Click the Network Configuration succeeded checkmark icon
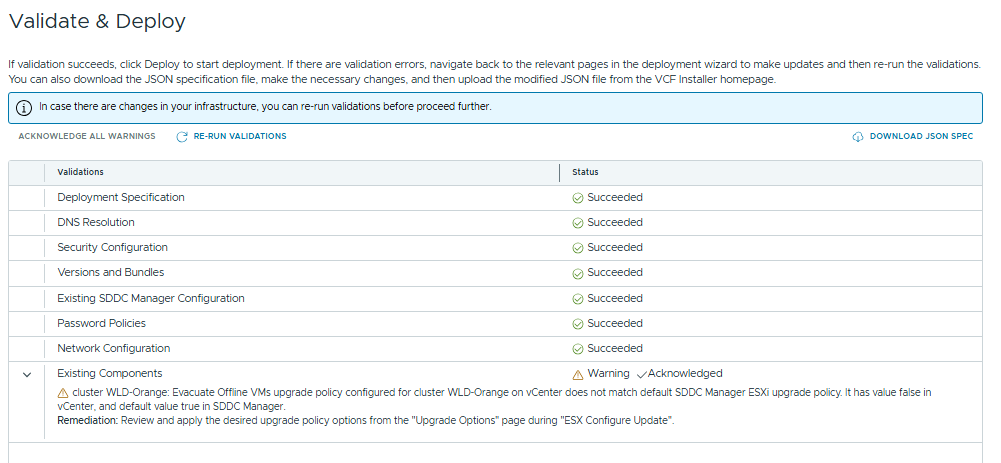Image resolution: width=1001 pixels, height=463 pixels. click(577, 349)
